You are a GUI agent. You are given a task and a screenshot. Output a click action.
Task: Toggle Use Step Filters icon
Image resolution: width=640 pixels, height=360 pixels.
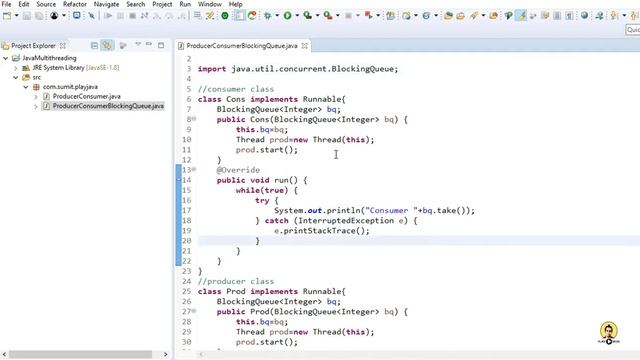coord(210,16)
